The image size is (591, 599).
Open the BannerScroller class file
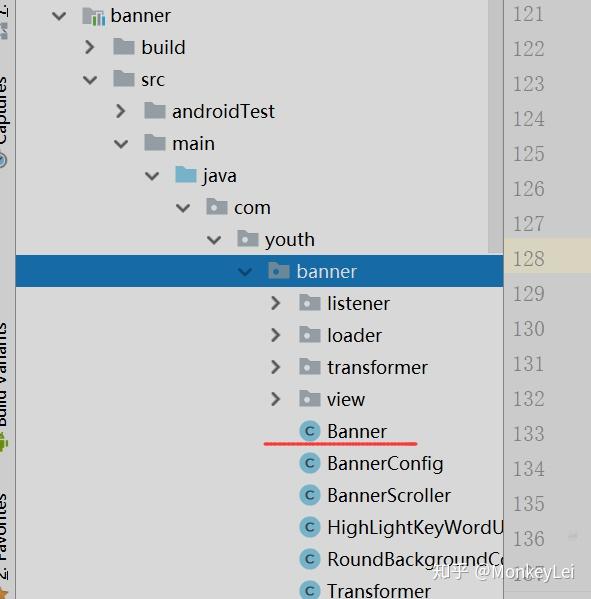389,495
